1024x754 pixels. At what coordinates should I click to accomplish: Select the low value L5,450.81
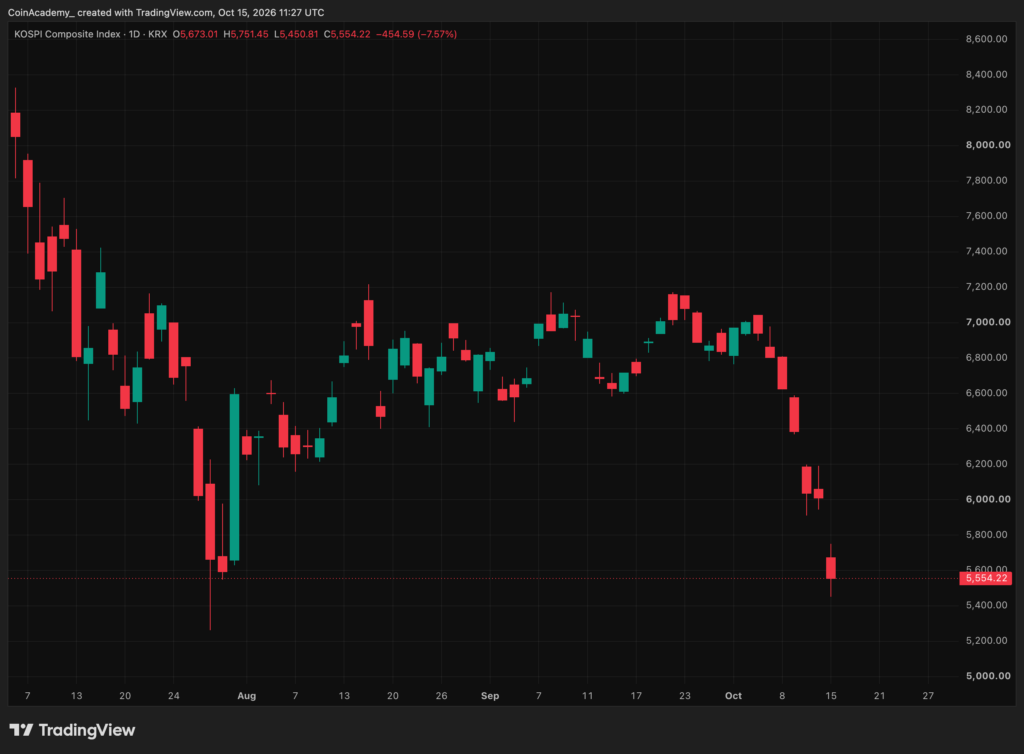[296, 34]
